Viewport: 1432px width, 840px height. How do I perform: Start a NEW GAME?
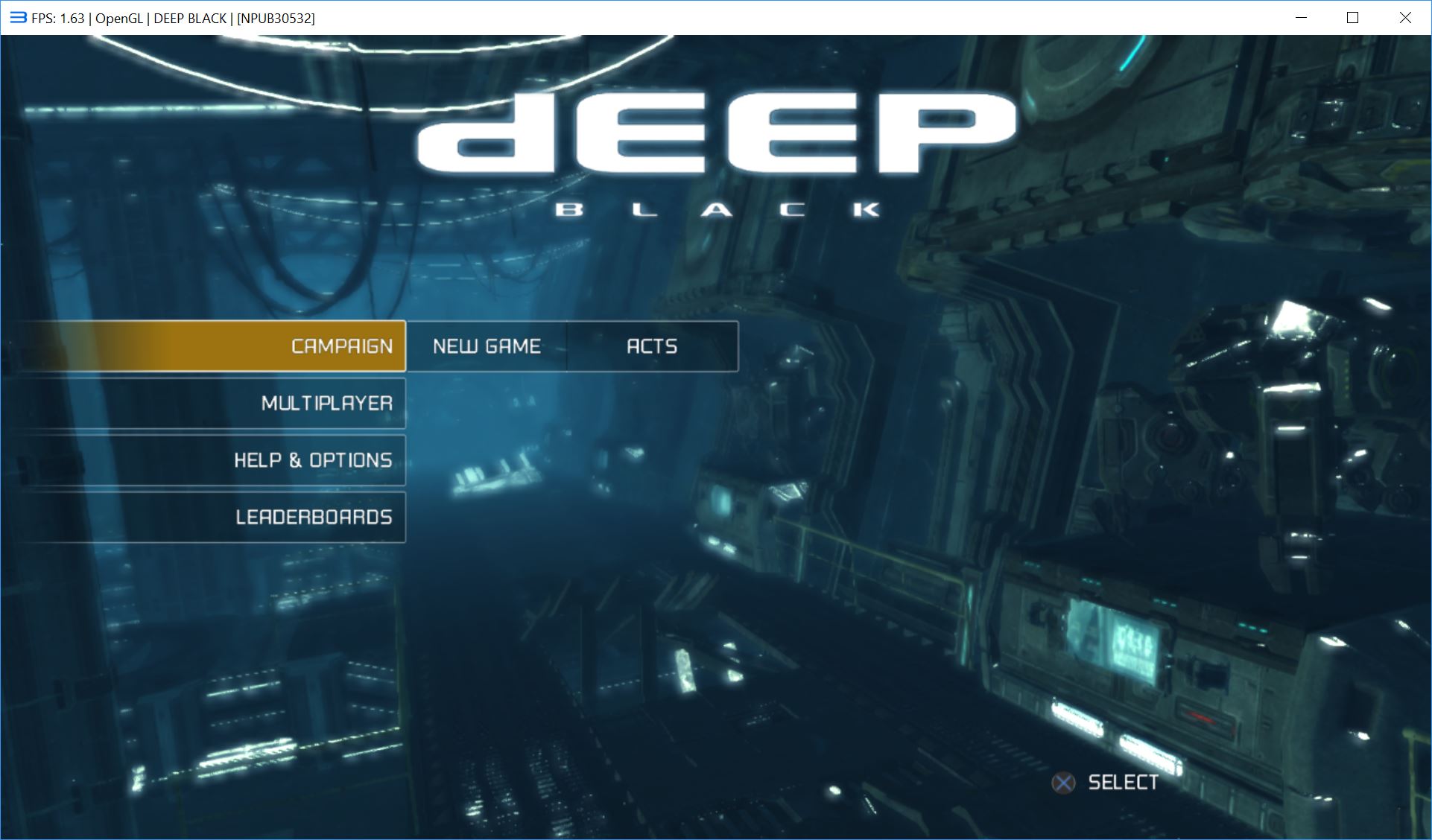[x=487, y=346]
